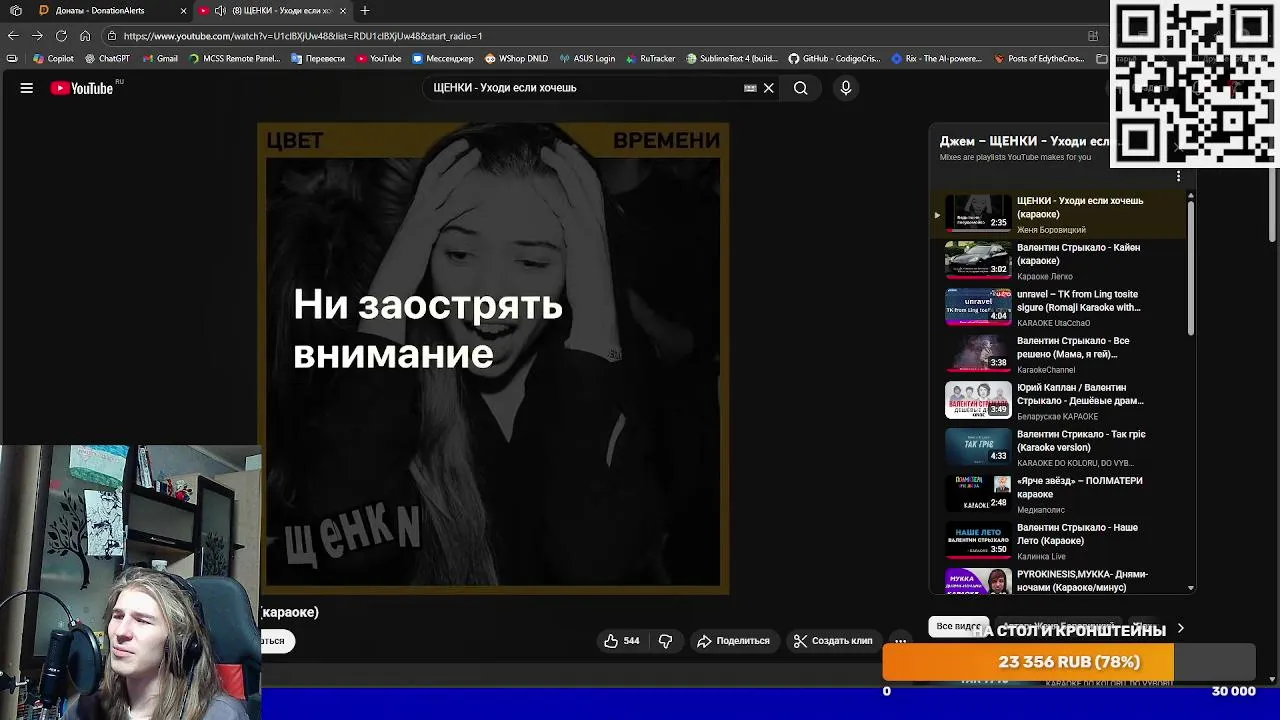The width and height of the screenshot is (1280, 720).
Task: Open the browser home page button
Action: click(x=85, y=36)
